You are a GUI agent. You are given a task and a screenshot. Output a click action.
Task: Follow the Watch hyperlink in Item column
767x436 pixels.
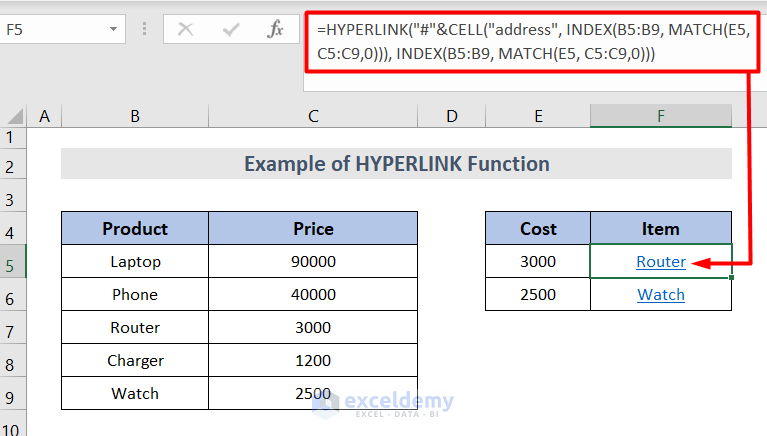(661, 295)
